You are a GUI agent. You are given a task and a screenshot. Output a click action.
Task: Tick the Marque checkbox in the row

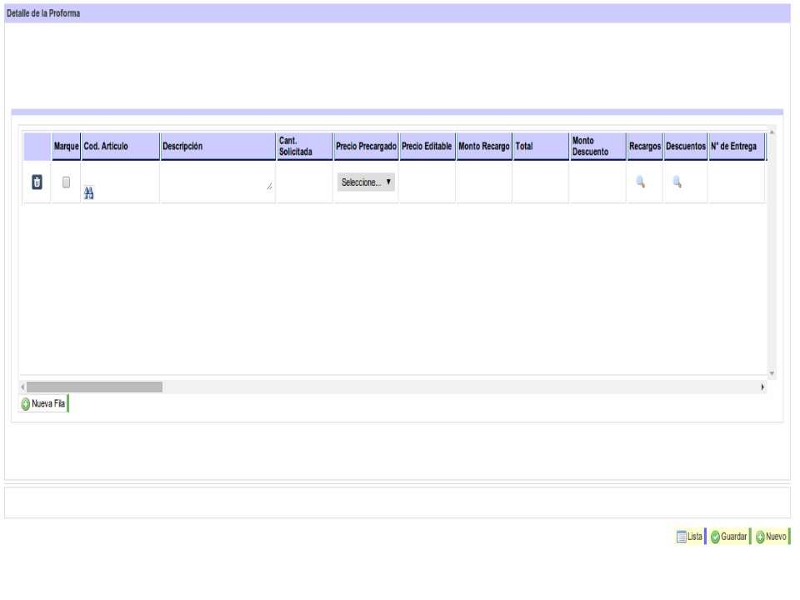pos(66,182)
